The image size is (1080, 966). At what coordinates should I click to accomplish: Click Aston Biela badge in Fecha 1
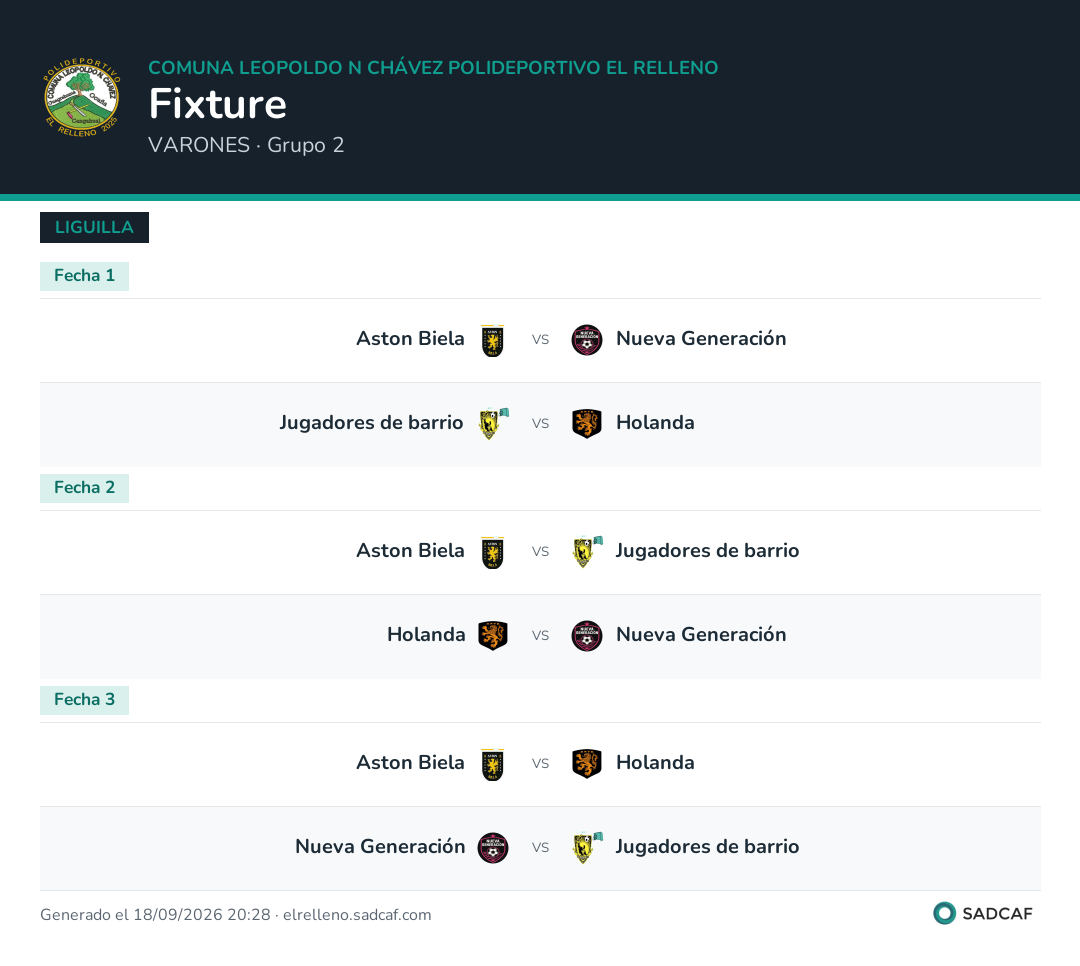coord(492,340)
